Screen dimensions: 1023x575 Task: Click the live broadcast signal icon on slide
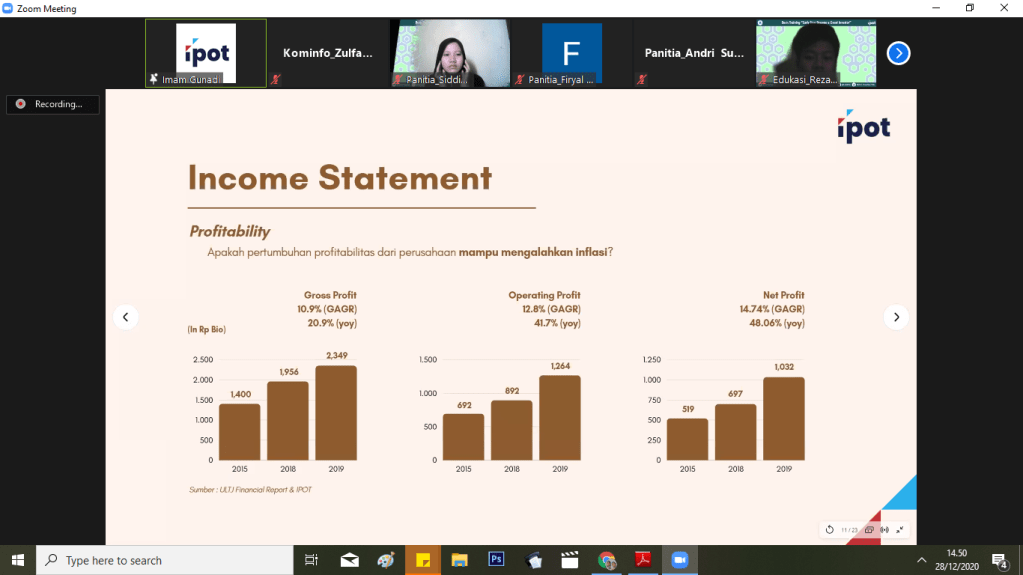(x=884, y=529)
